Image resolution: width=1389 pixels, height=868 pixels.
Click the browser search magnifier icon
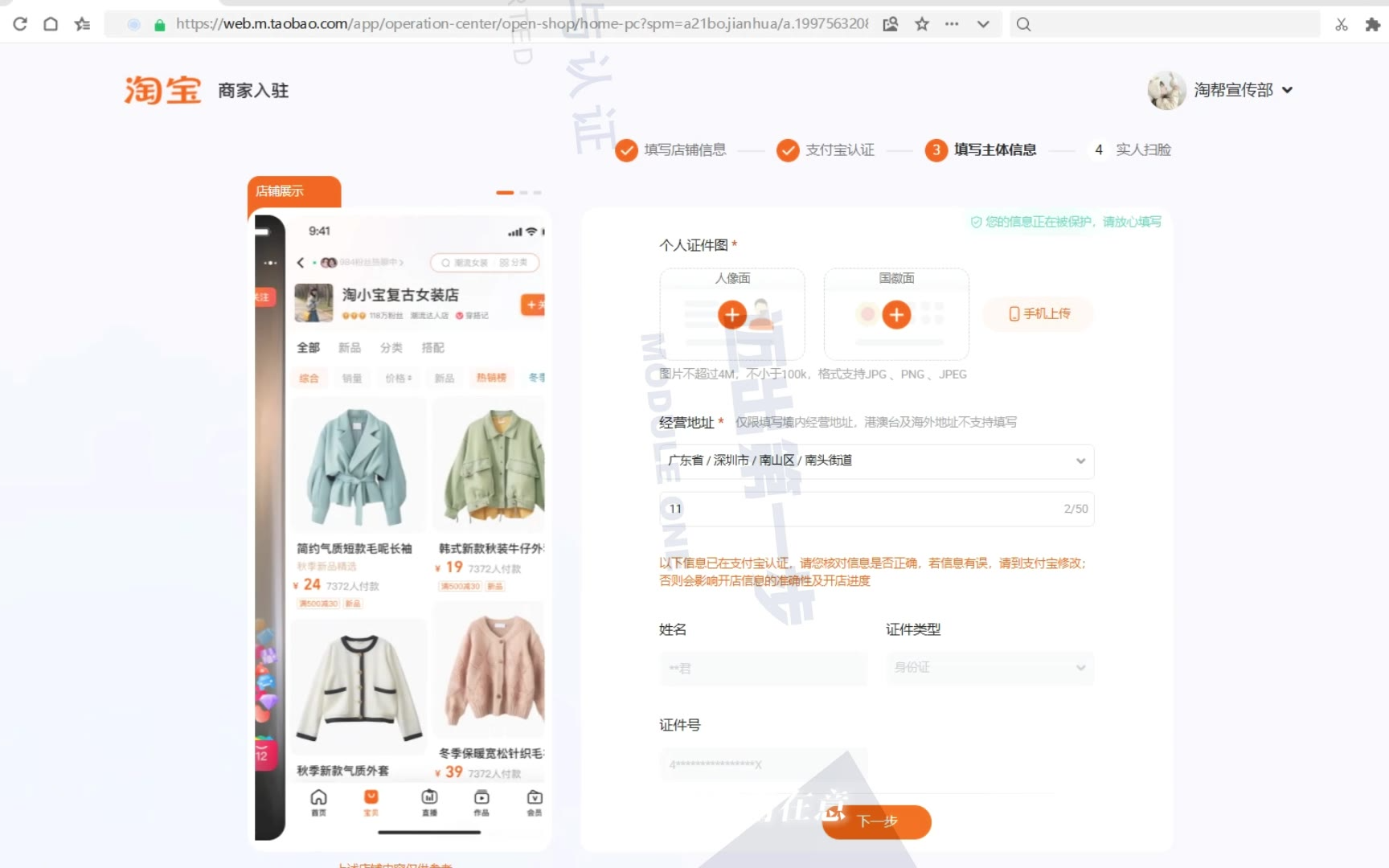(1023, 24)
